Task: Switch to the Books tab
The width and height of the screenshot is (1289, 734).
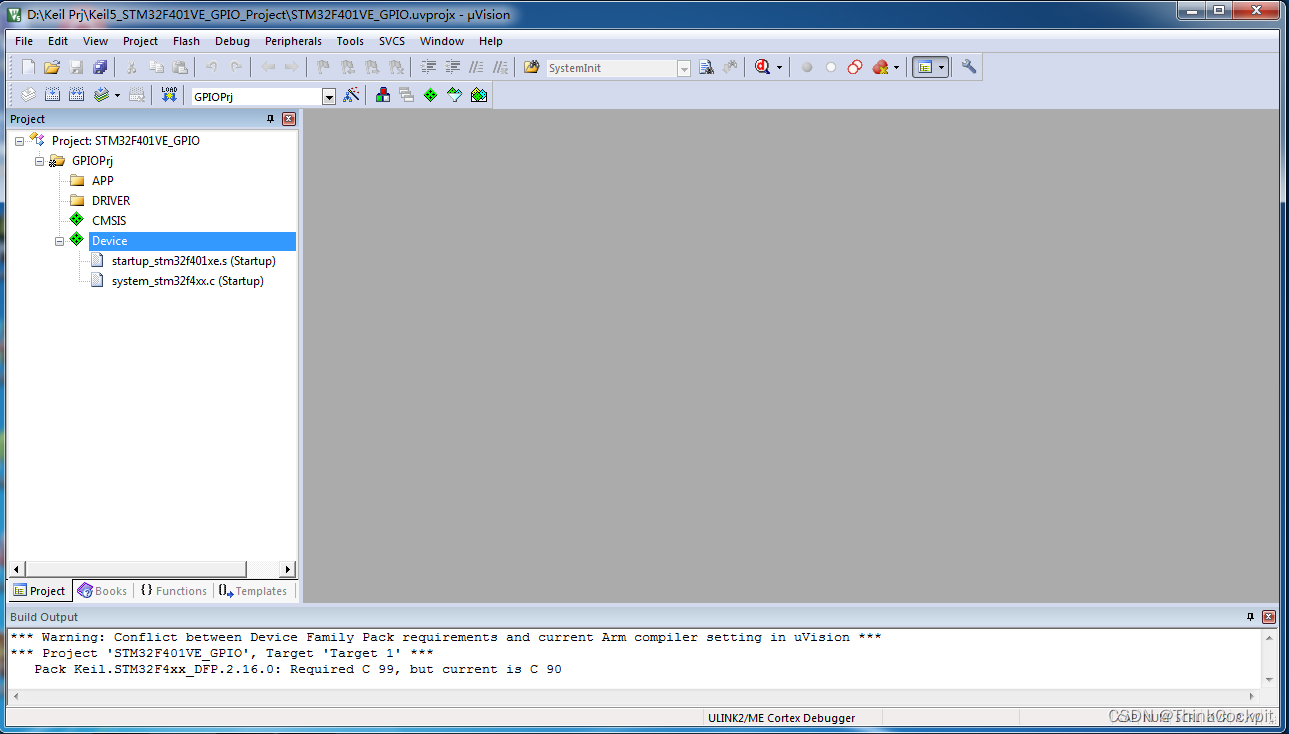Action: pos(102,591)
